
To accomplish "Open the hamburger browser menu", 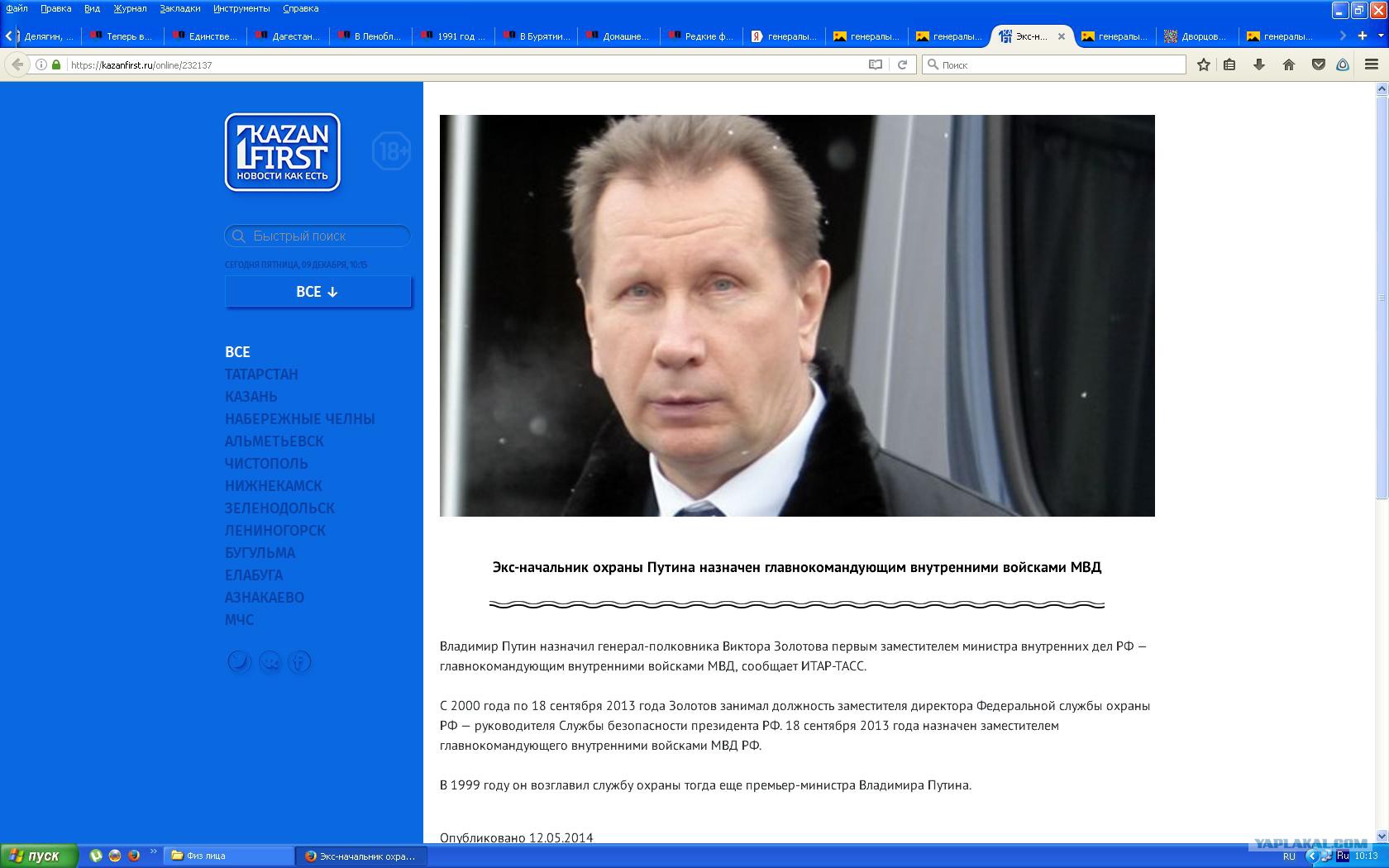I will pyautogui.click(x=1372, y=64).
